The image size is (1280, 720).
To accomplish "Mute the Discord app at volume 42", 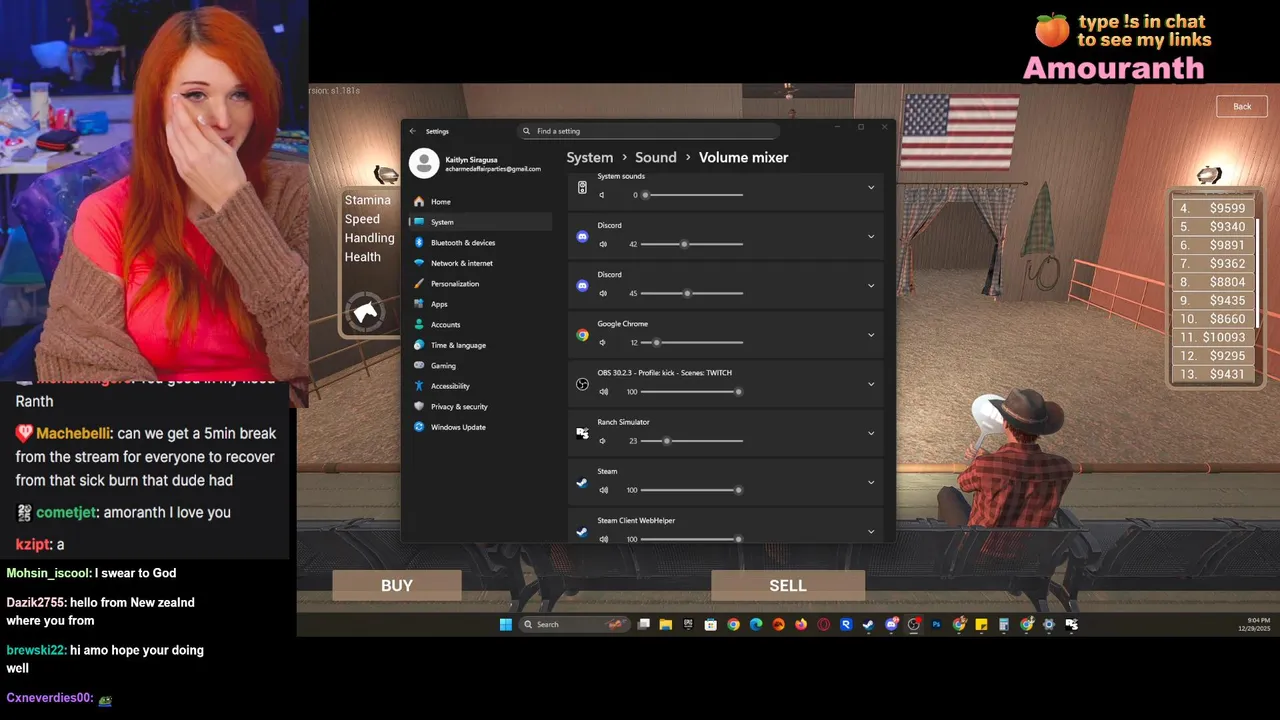I will [x=603, y=244].
